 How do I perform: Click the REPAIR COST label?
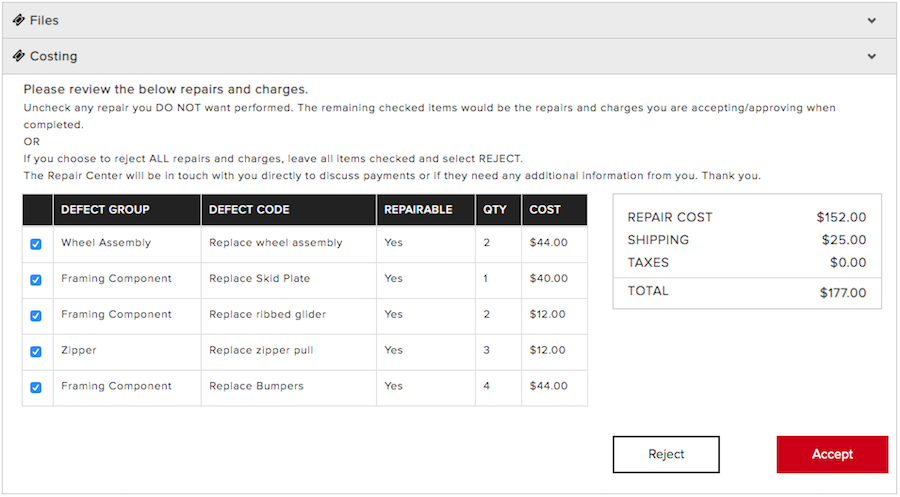point(669,217)
